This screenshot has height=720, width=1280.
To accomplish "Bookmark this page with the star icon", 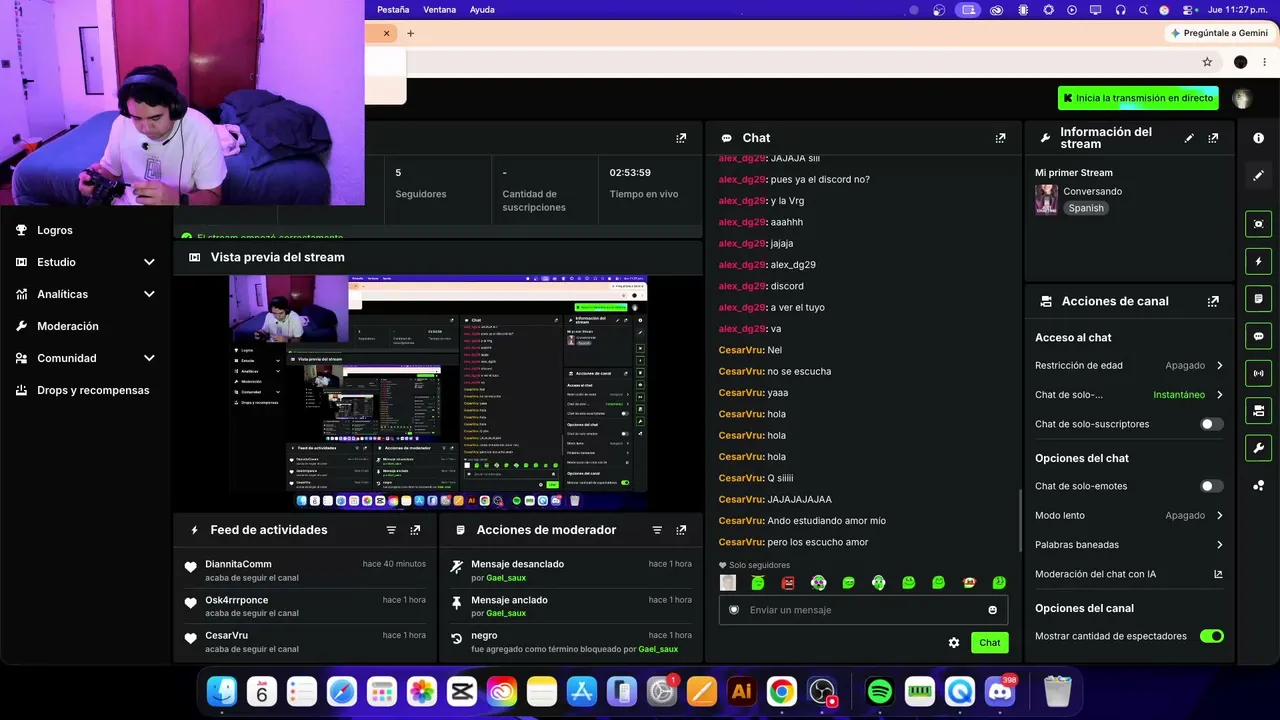I will tap(1207, 62).
